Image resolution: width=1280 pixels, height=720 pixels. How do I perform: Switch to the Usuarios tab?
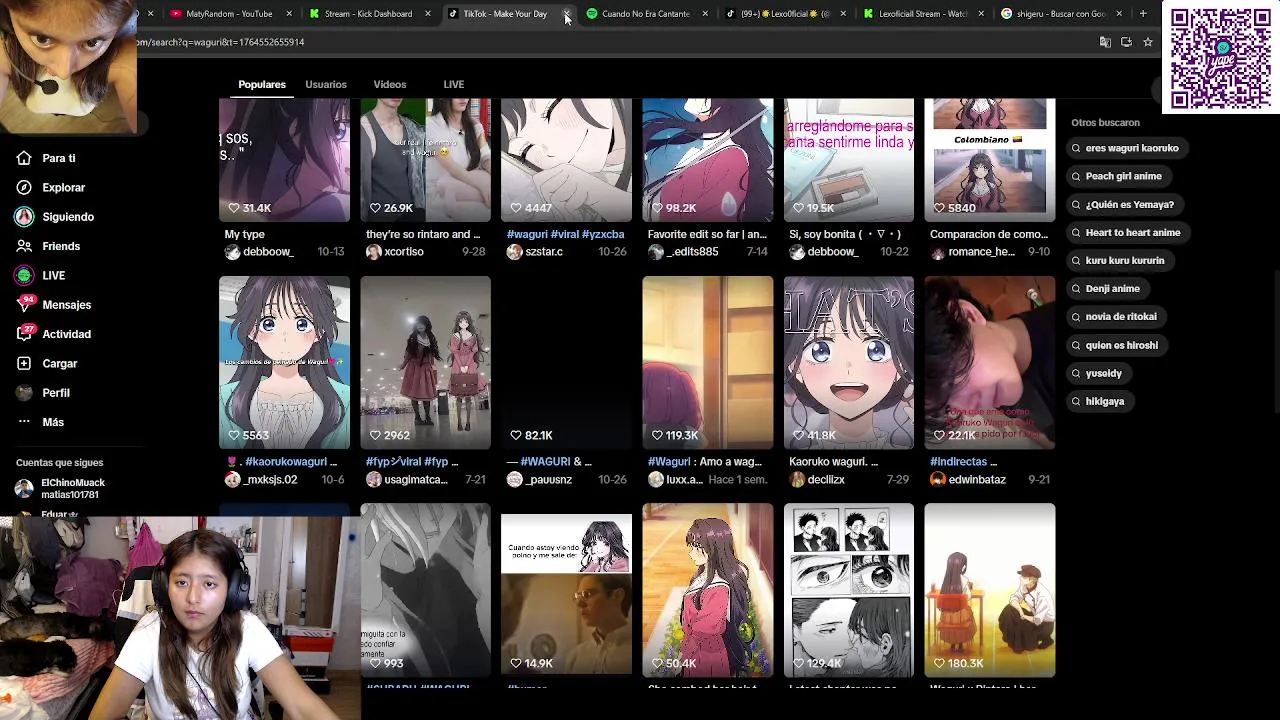pos(326,84)
